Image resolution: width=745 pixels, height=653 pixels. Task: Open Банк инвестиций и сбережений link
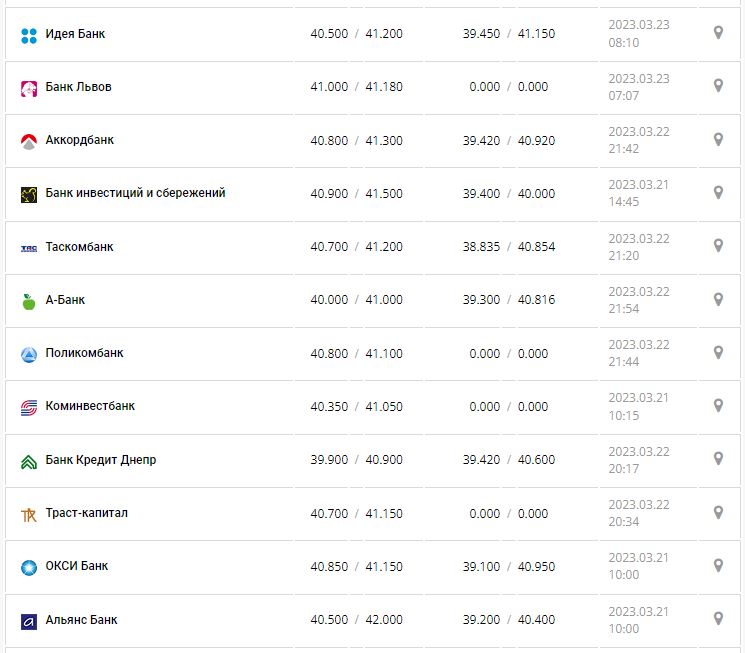[x=135, y=193]
